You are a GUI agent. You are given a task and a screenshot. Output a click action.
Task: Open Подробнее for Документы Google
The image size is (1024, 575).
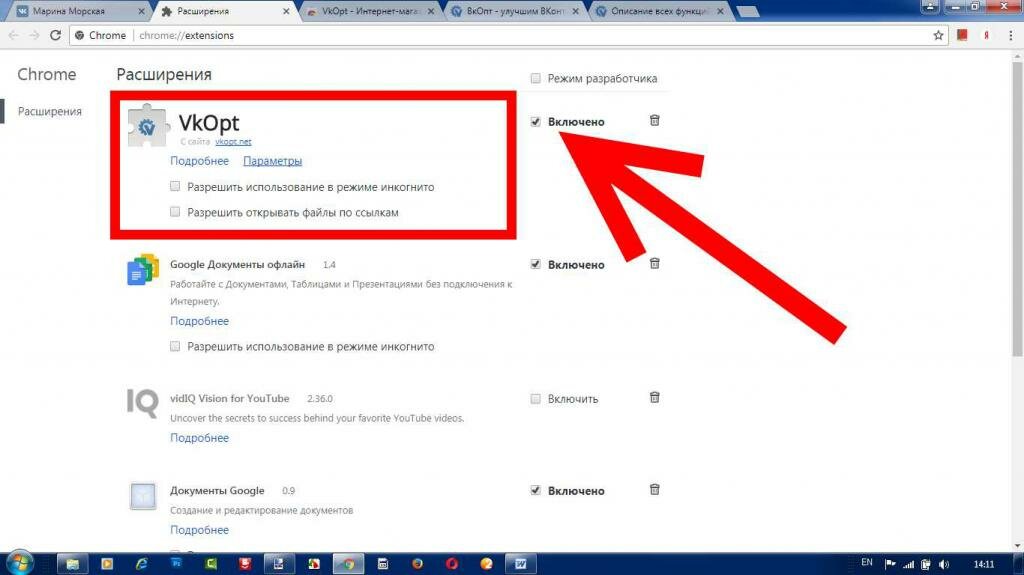[x=199, y=530]
